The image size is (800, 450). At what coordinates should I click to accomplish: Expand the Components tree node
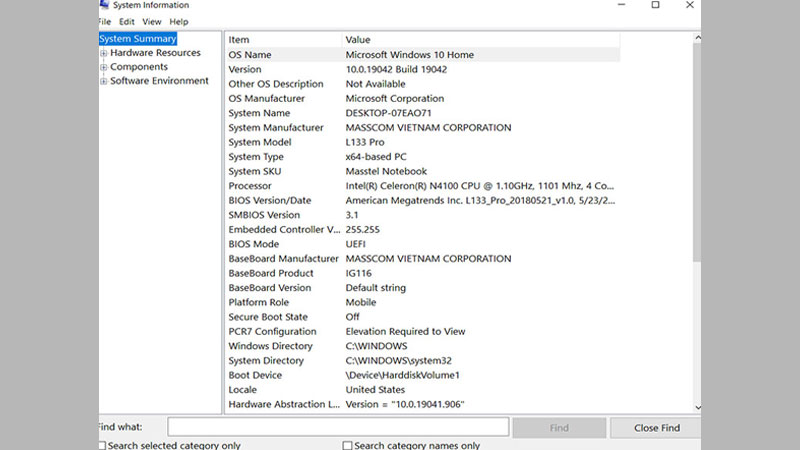[104, 67]
